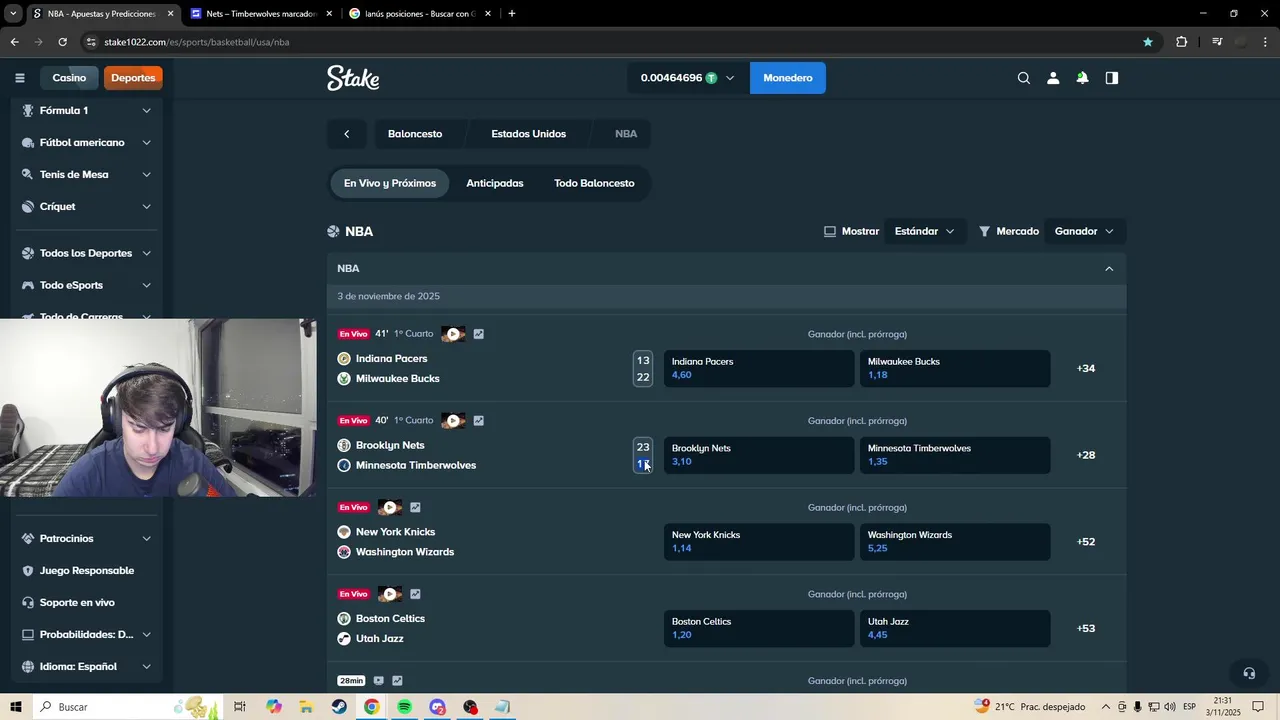1280x720 pixels.
Task: Open live stream icon for Celtics vs Jazz
Action: [x=390, y=594]
